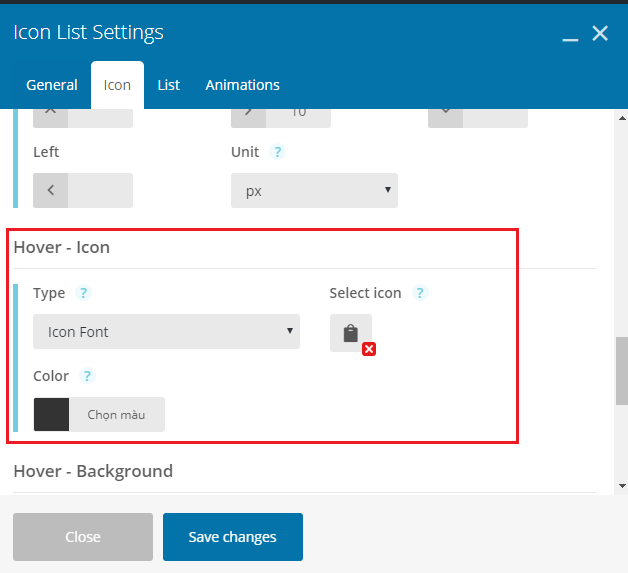
Task: Expand the px unit dropdown
Action: click(x=314, y=190)
